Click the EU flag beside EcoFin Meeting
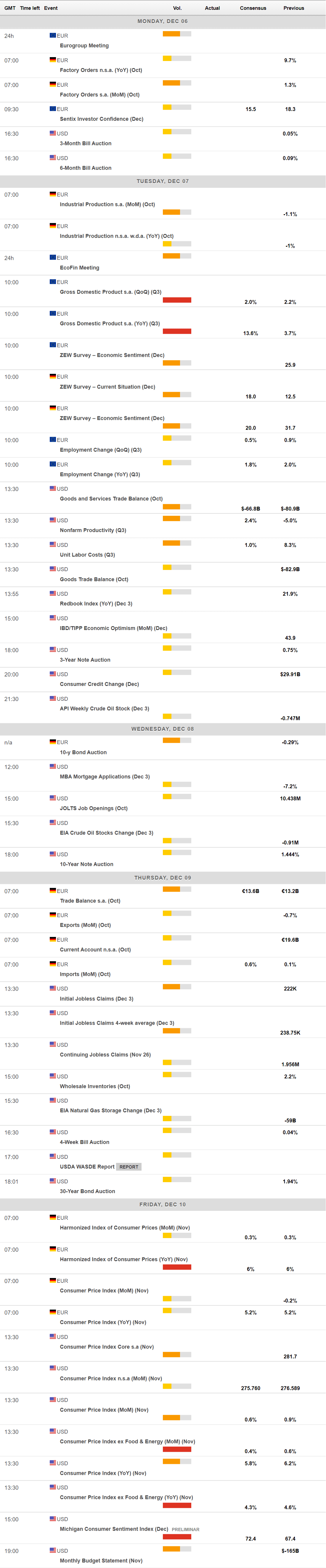The width and height of the screenshot is (326, 1568). (53, 257)
